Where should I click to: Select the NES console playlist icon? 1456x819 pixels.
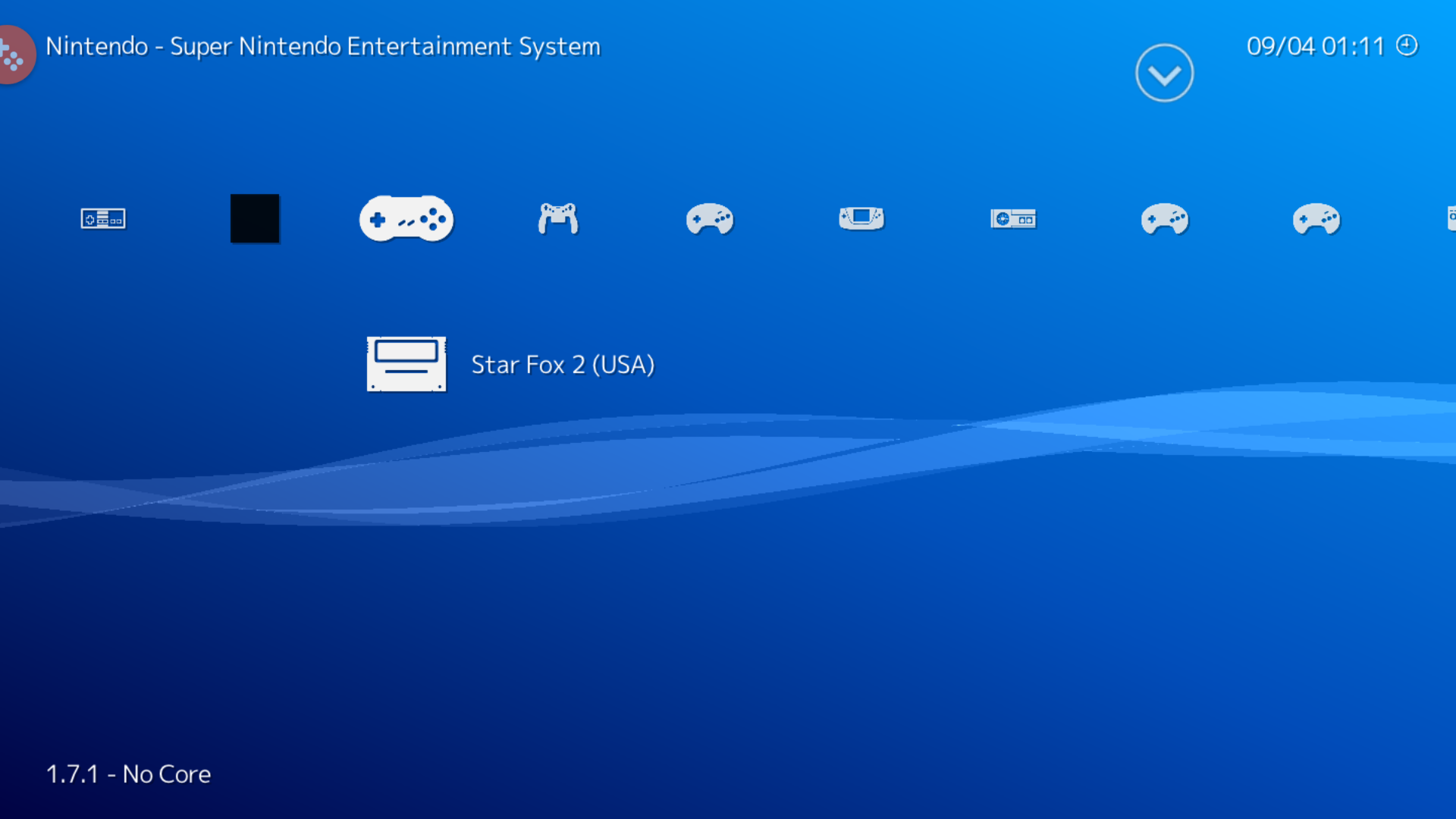(x=103, y=218)
